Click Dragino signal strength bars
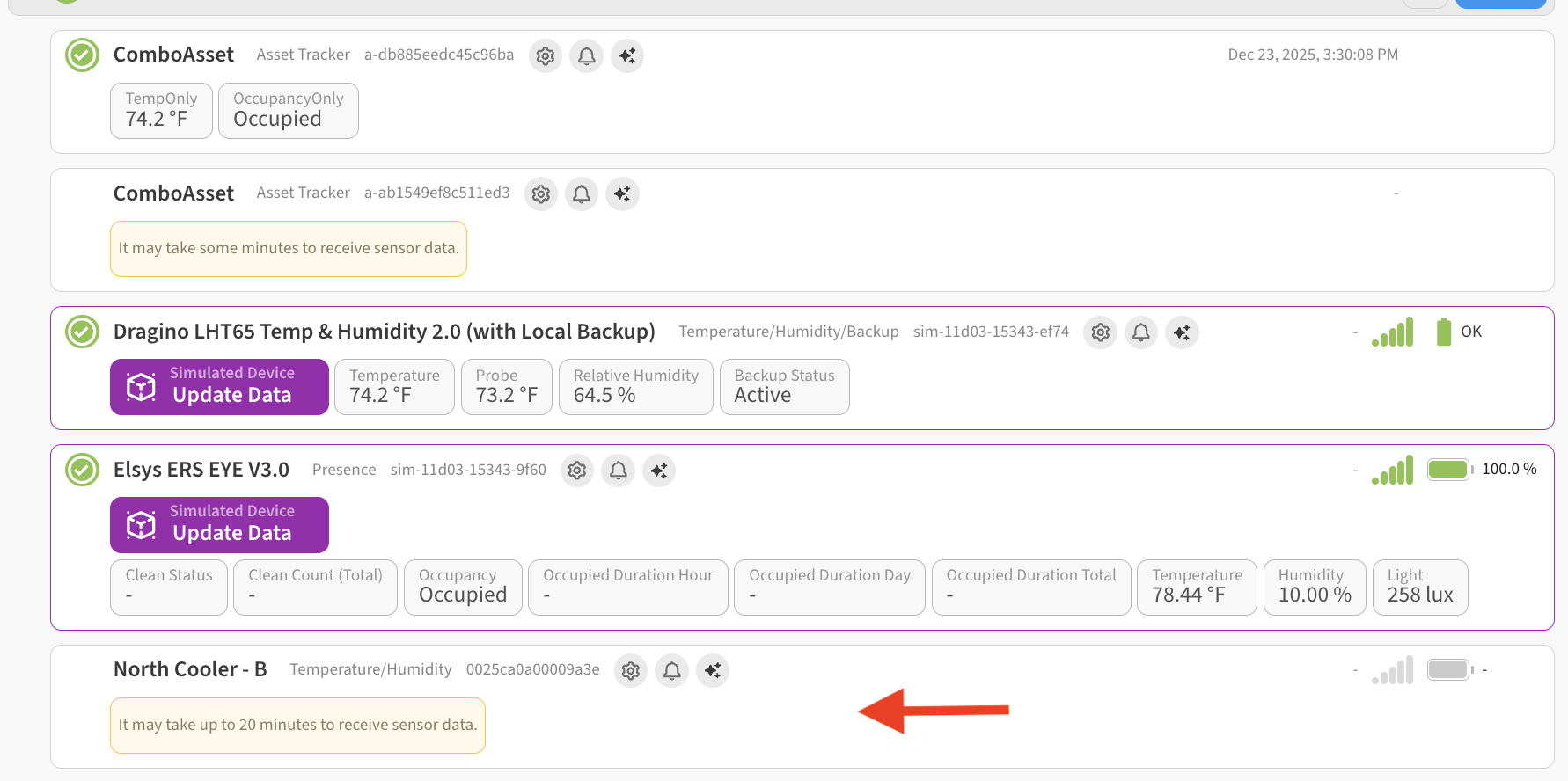The width and height of the screenshot is (1568, 781). coord(1392,332)
